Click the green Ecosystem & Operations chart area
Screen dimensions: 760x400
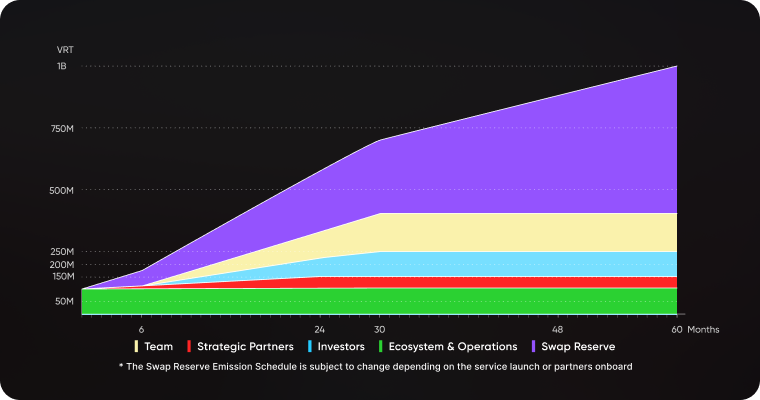pos(400,301)
